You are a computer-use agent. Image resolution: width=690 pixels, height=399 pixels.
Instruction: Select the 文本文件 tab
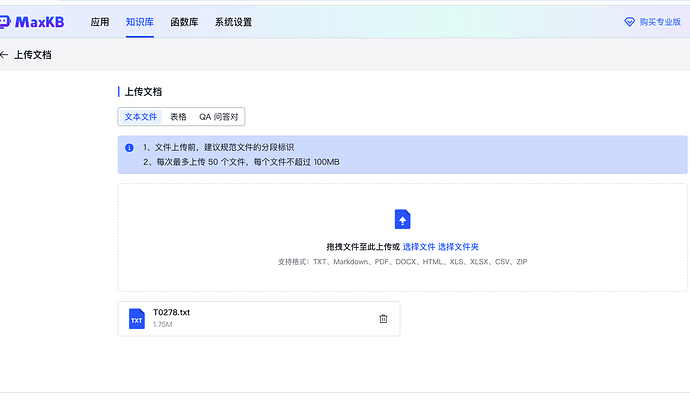click(141, 117)
